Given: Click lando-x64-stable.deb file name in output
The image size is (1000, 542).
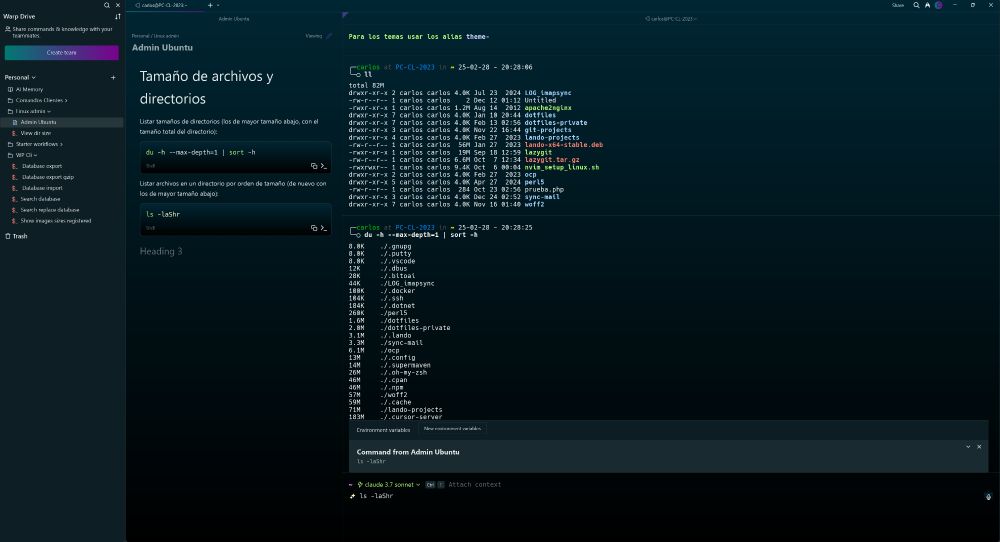Looking at the screenshot, I should (x=564, y=145).
